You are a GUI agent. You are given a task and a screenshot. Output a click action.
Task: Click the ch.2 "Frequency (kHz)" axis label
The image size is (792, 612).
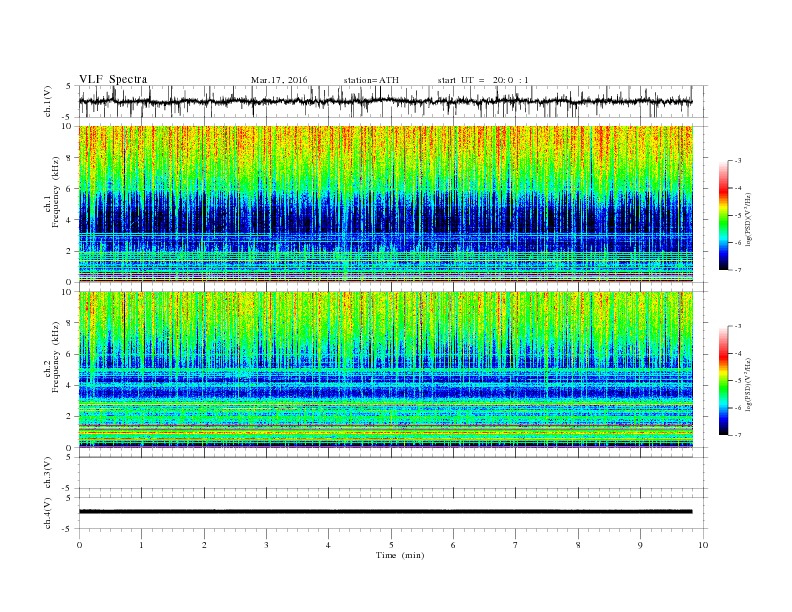pyautogui.click(x=55, y=356)
